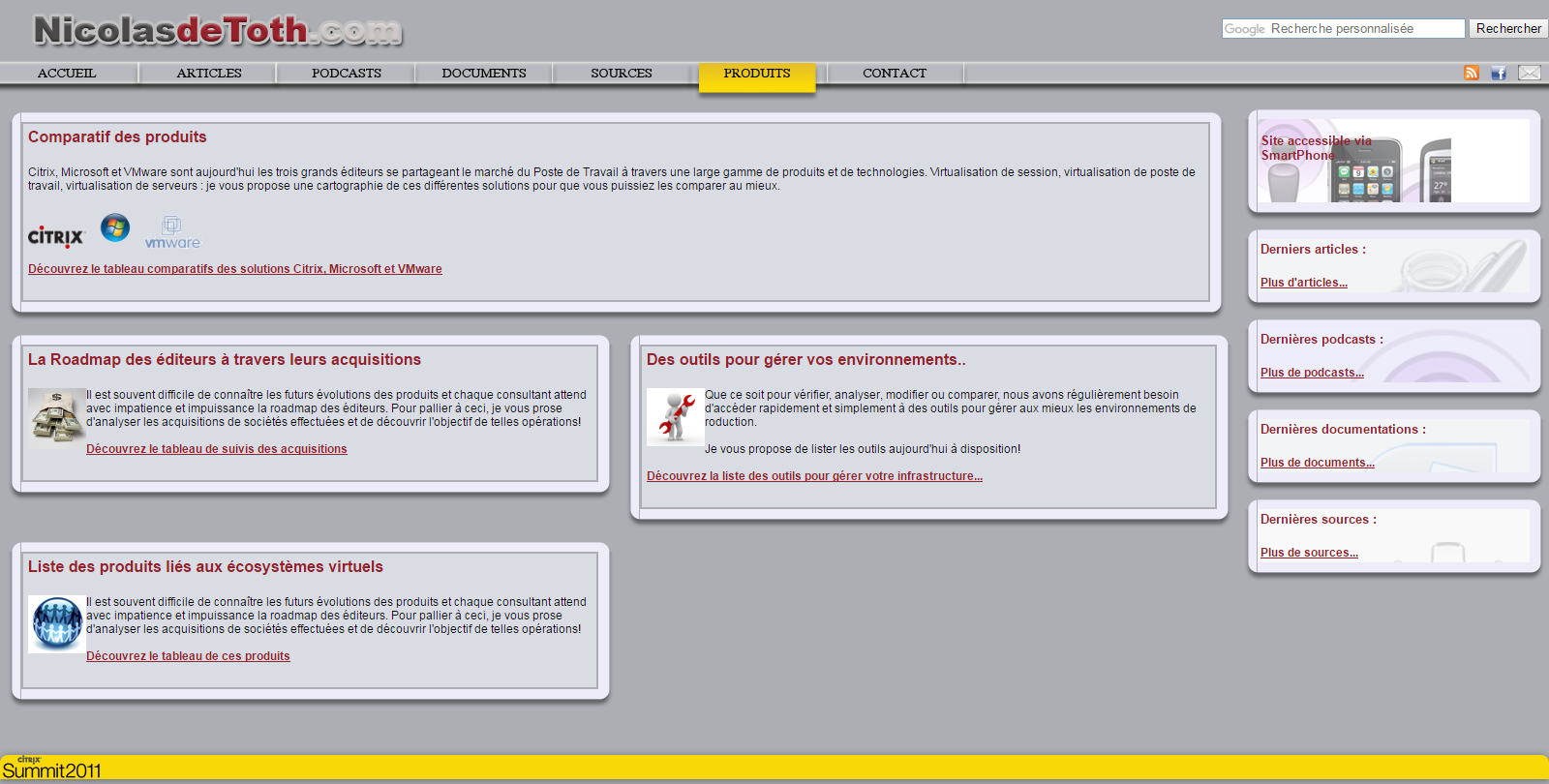Screen dimensions: 1549x784
Task: Open the SOURCES menu tab
Action: coord(622,74)
